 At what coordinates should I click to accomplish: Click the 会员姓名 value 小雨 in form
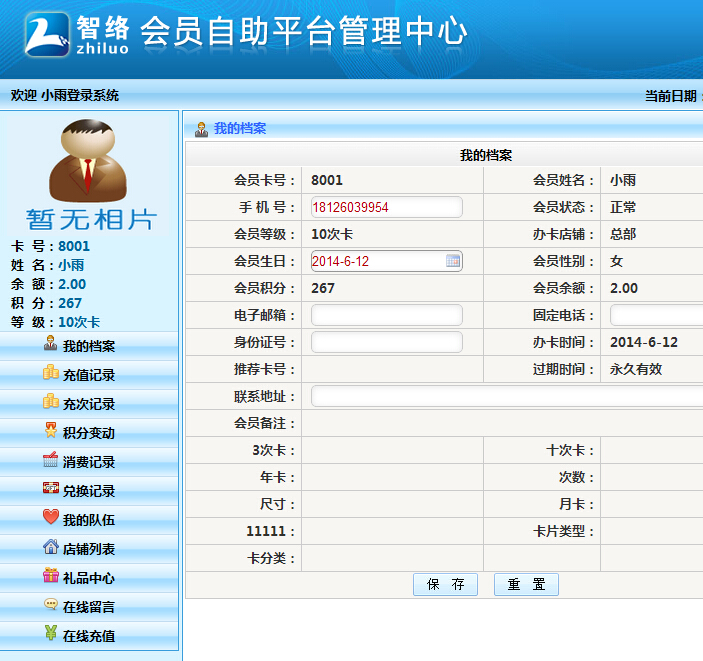(623, 180)
